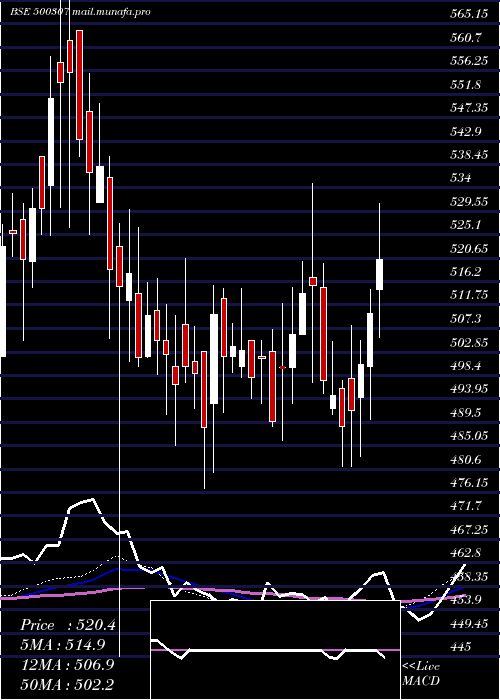Click the 5MA : 514.9 readout
Viewport: 500px width, 700px height.
pos(63,645)
